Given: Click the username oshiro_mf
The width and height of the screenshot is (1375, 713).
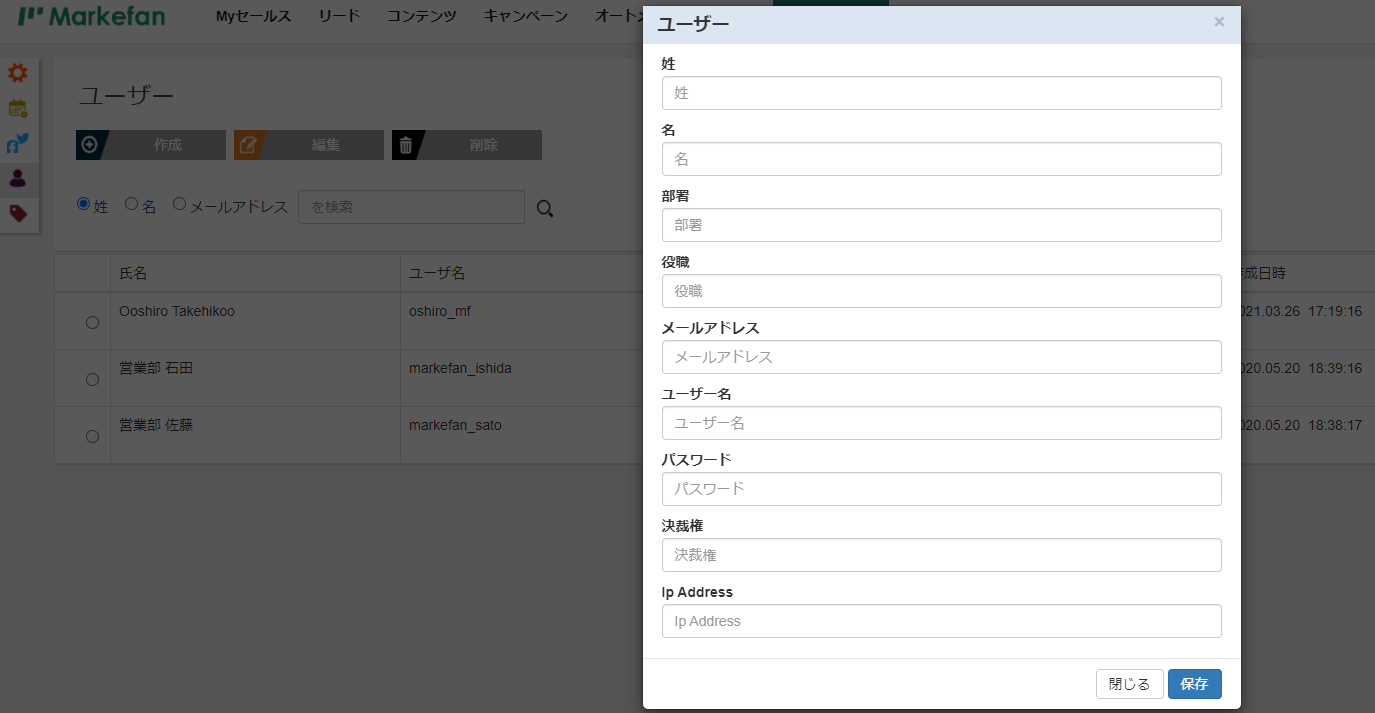Looking at the screenshot, I should point(440,311).
